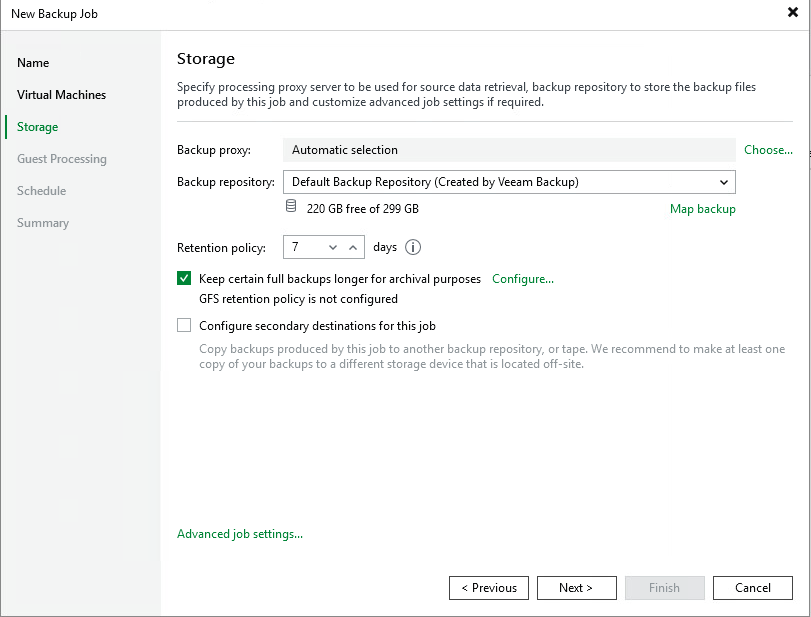Image resolution: width=811 pixels, height=617 pixels.
Task: Click inside the retention days value field
Action: pyautogui.click(x=302, y=247)
